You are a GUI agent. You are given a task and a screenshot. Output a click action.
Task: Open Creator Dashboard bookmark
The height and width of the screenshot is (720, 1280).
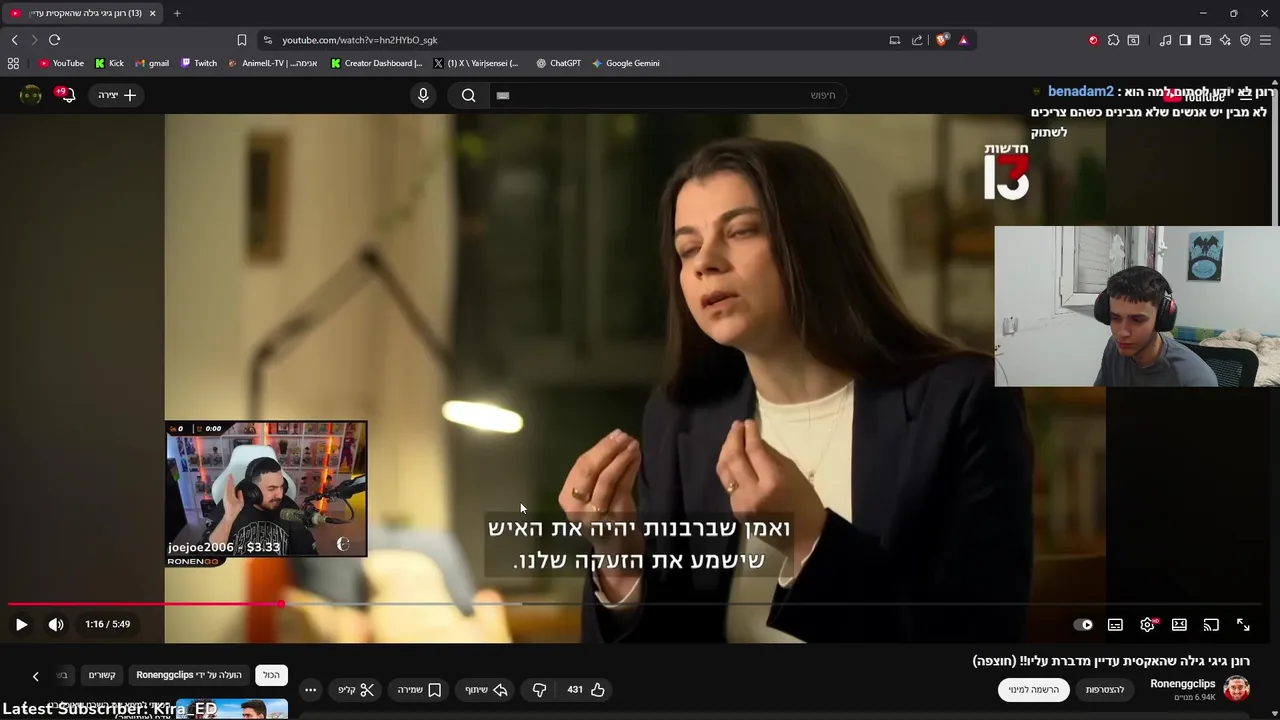click(x=377, y=63)
